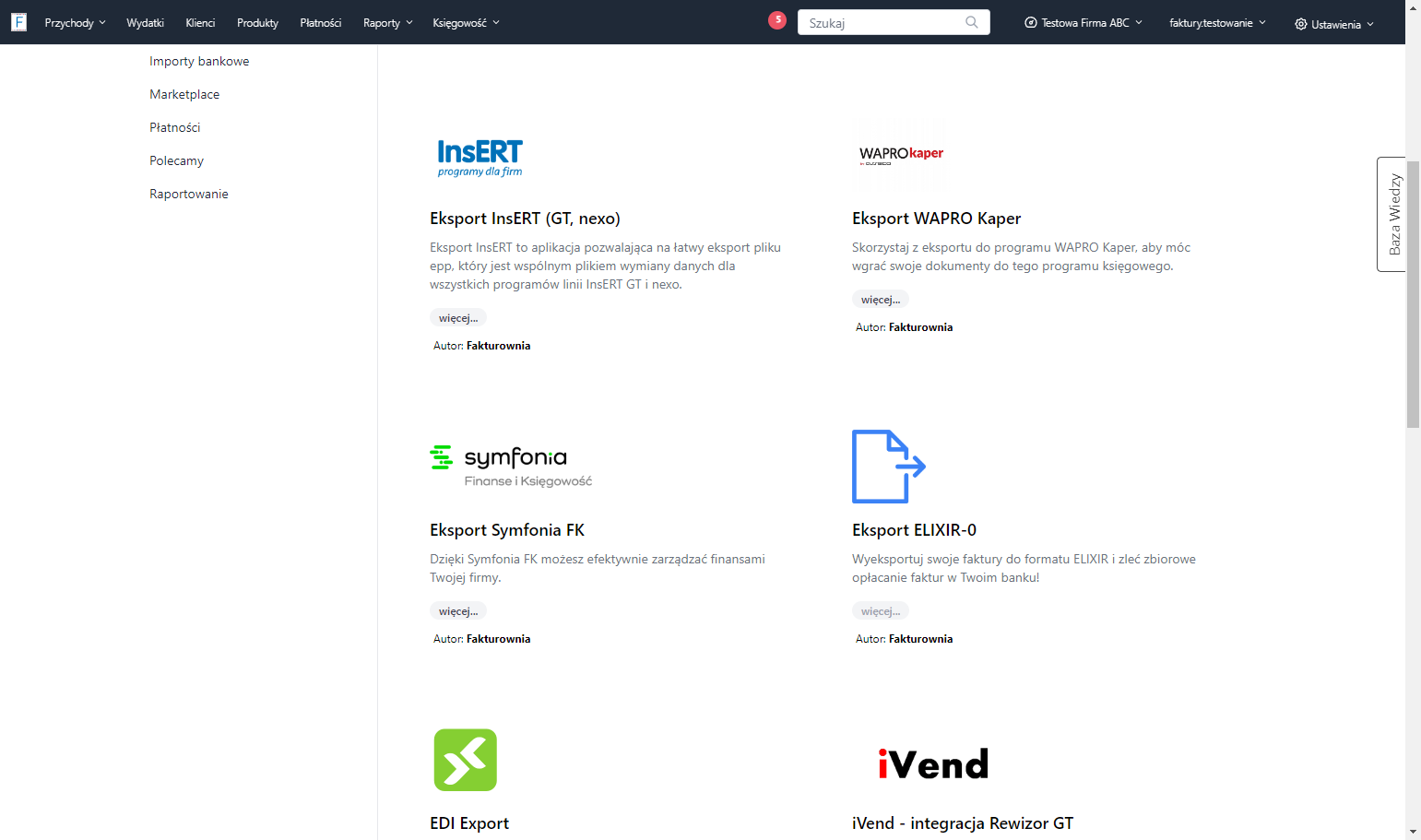This screenshot has height=840, width=1421.
Task: Click the scrollbar down arrow
Action: (x=1413, y=832)
